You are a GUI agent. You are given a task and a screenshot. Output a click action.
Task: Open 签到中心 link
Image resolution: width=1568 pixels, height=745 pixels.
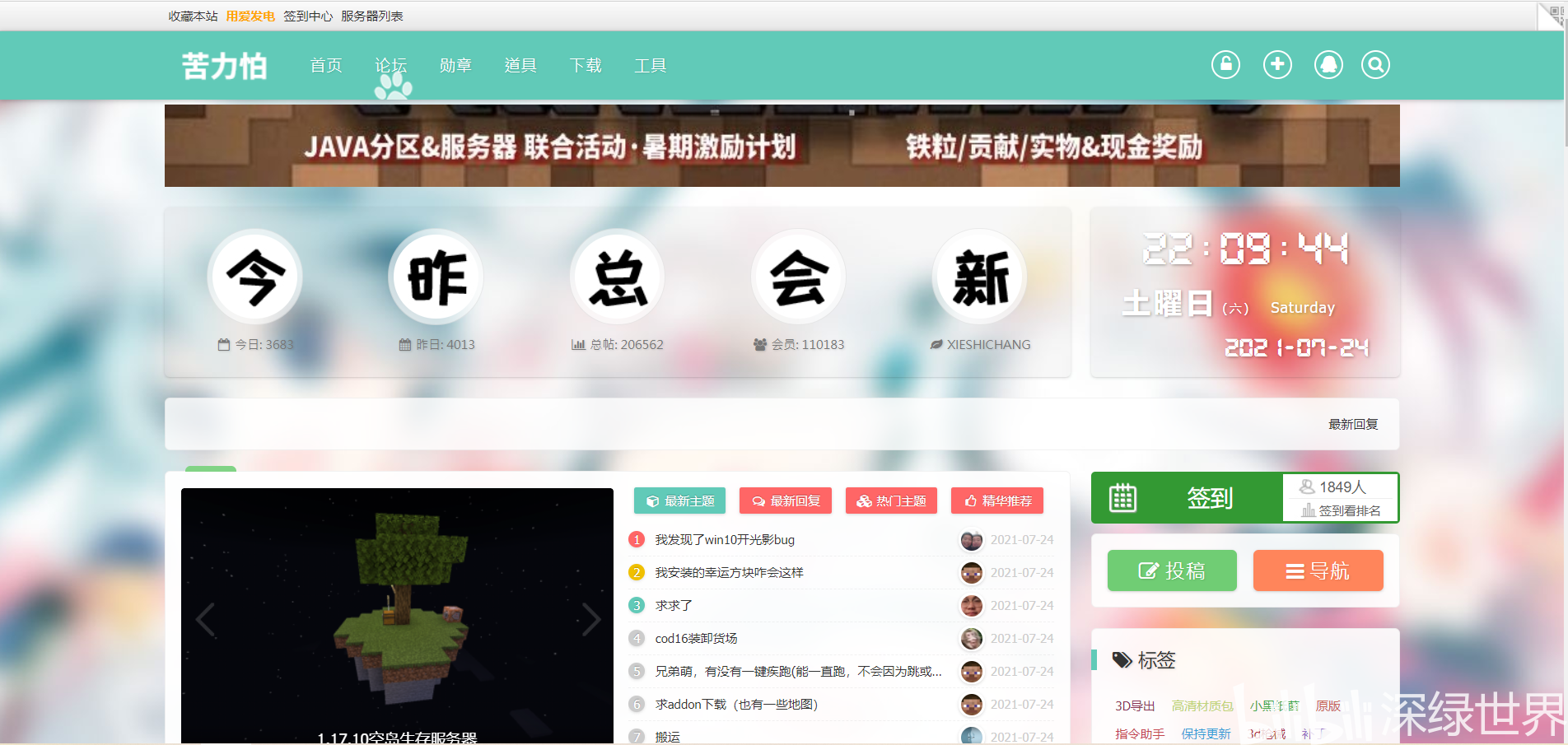click(308, 16)
